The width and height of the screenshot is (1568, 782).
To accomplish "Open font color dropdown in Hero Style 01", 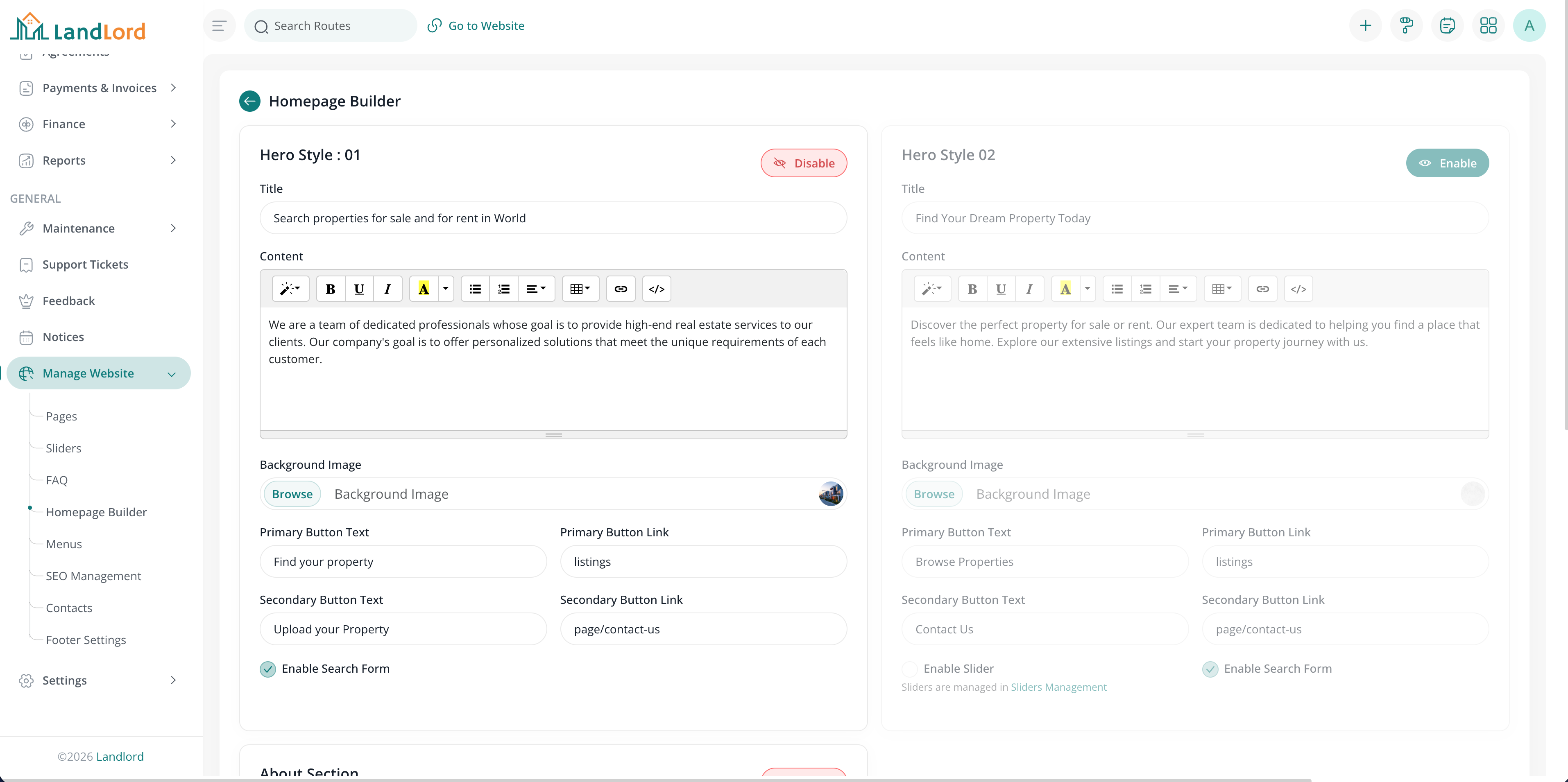I will [x=446, y=289].
